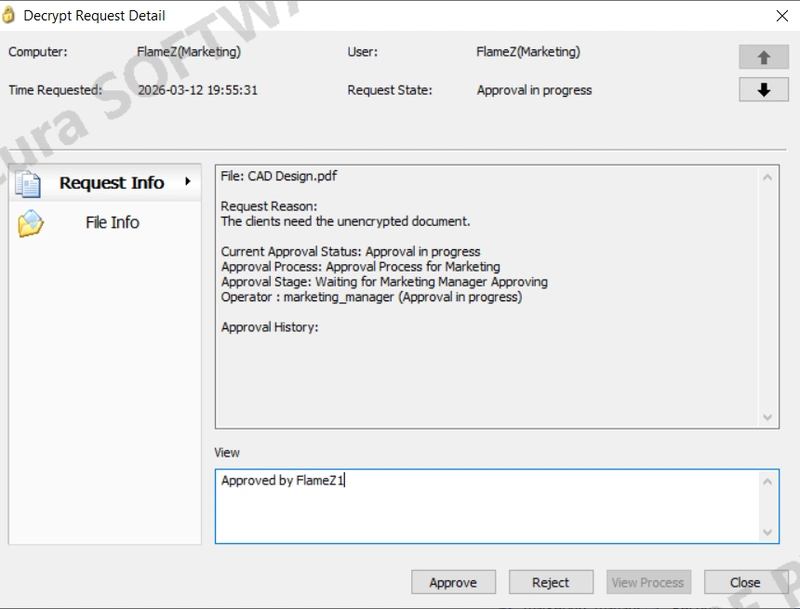This screenshot has height=609, width=800.
Task: Click the User value FlameZ(Marketing)
Action: pos(528,52)
